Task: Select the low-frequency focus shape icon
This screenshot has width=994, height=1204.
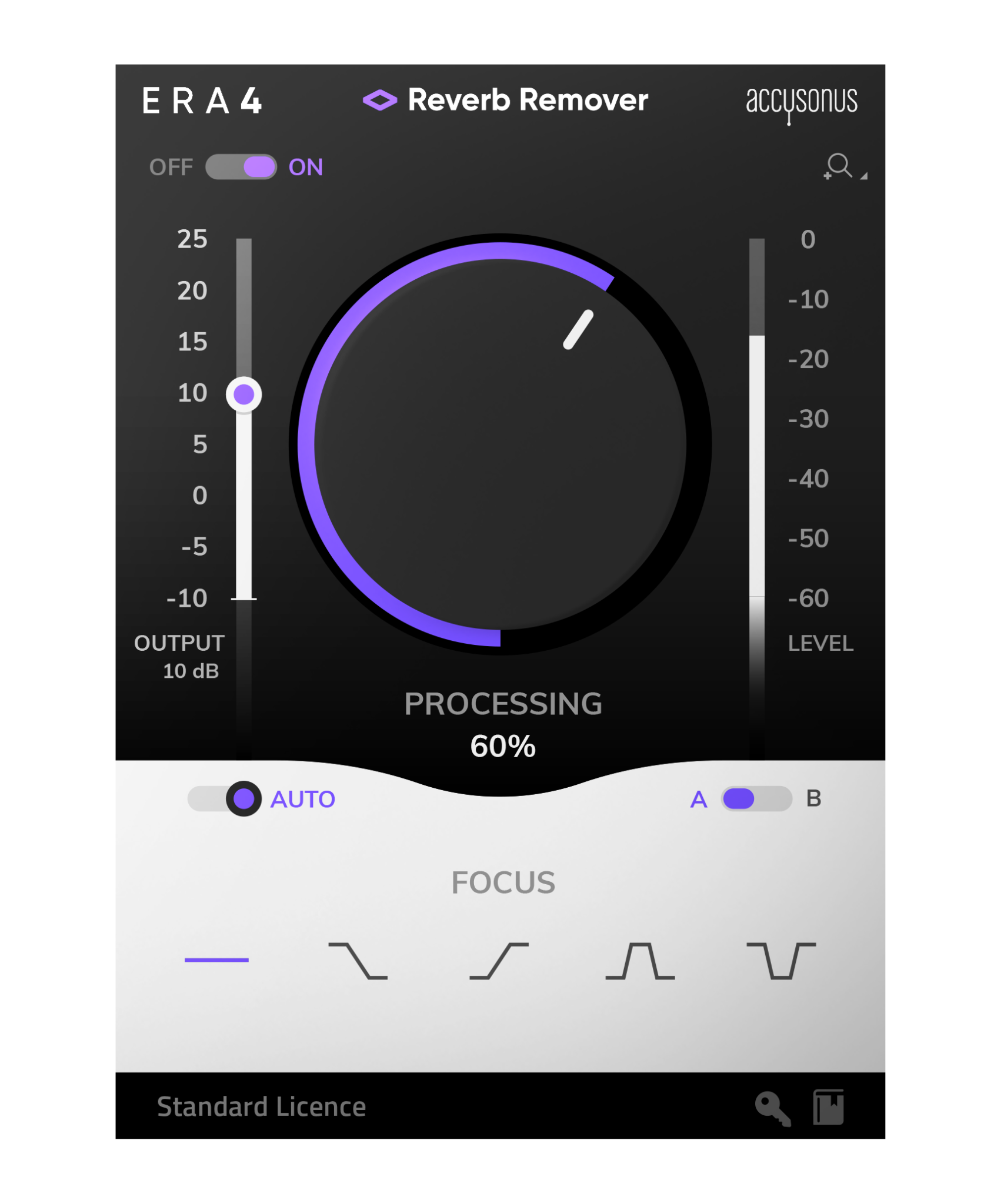Action: click(358, 960)
